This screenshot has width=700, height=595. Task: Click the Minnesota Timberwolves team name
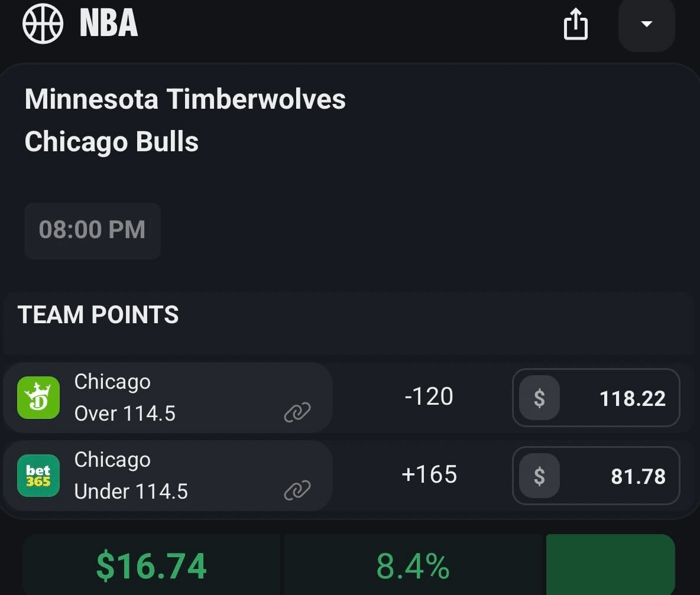point(185,99)
